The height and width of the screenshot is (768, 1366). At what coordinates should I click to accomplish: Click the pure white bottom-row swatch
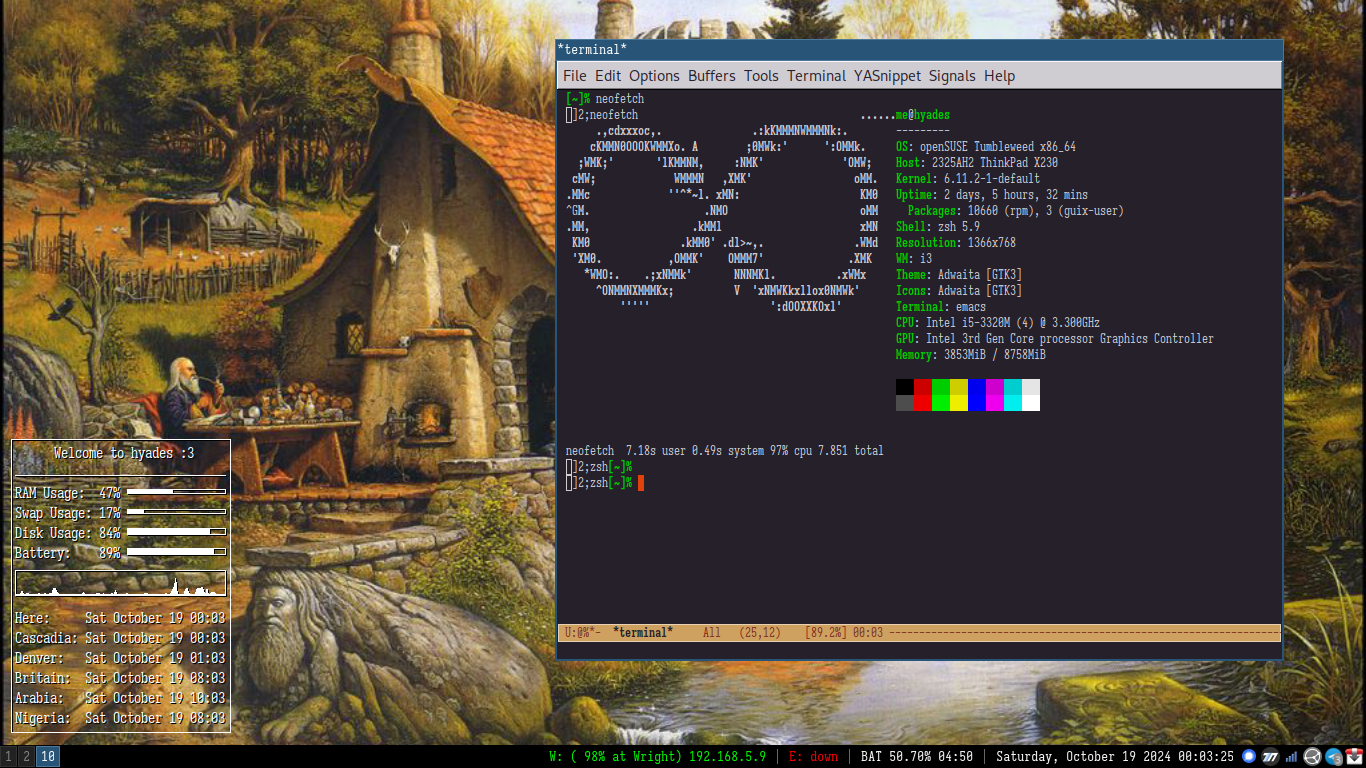tap(1031, 403)
